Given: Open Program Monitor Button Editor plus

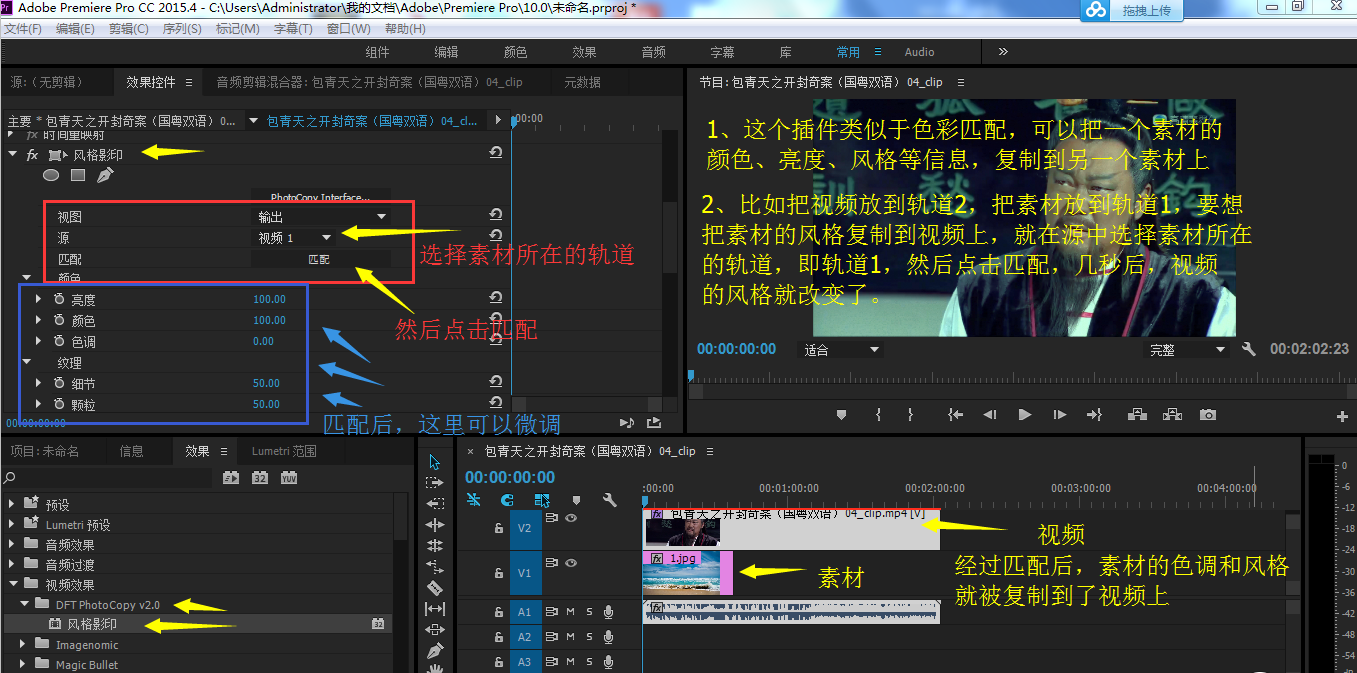Looking at the screenshot, I should (x=1342, y=416).
